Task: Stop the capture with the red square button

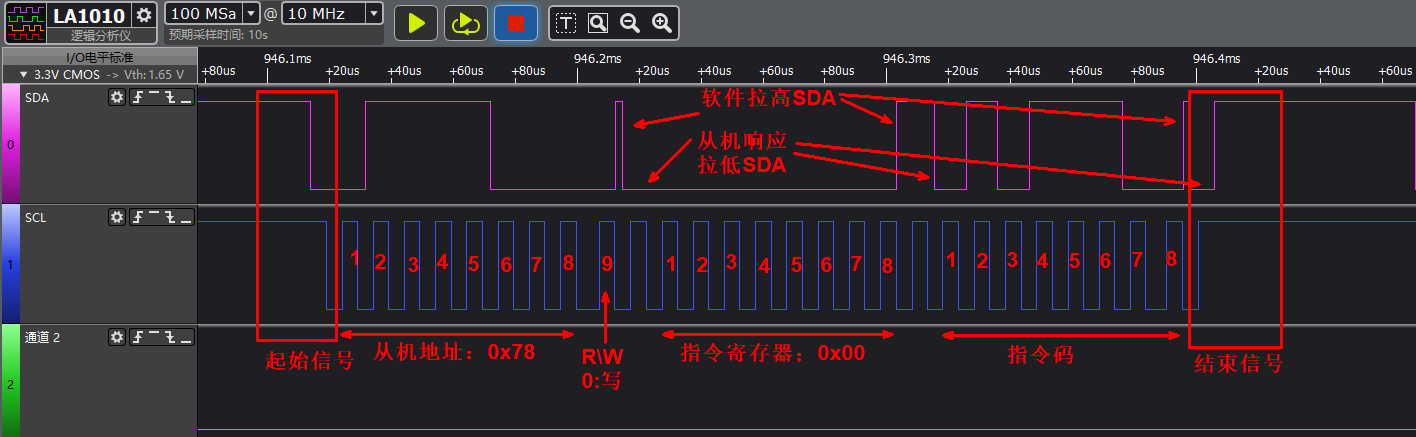Action: (x=515, y=22)
